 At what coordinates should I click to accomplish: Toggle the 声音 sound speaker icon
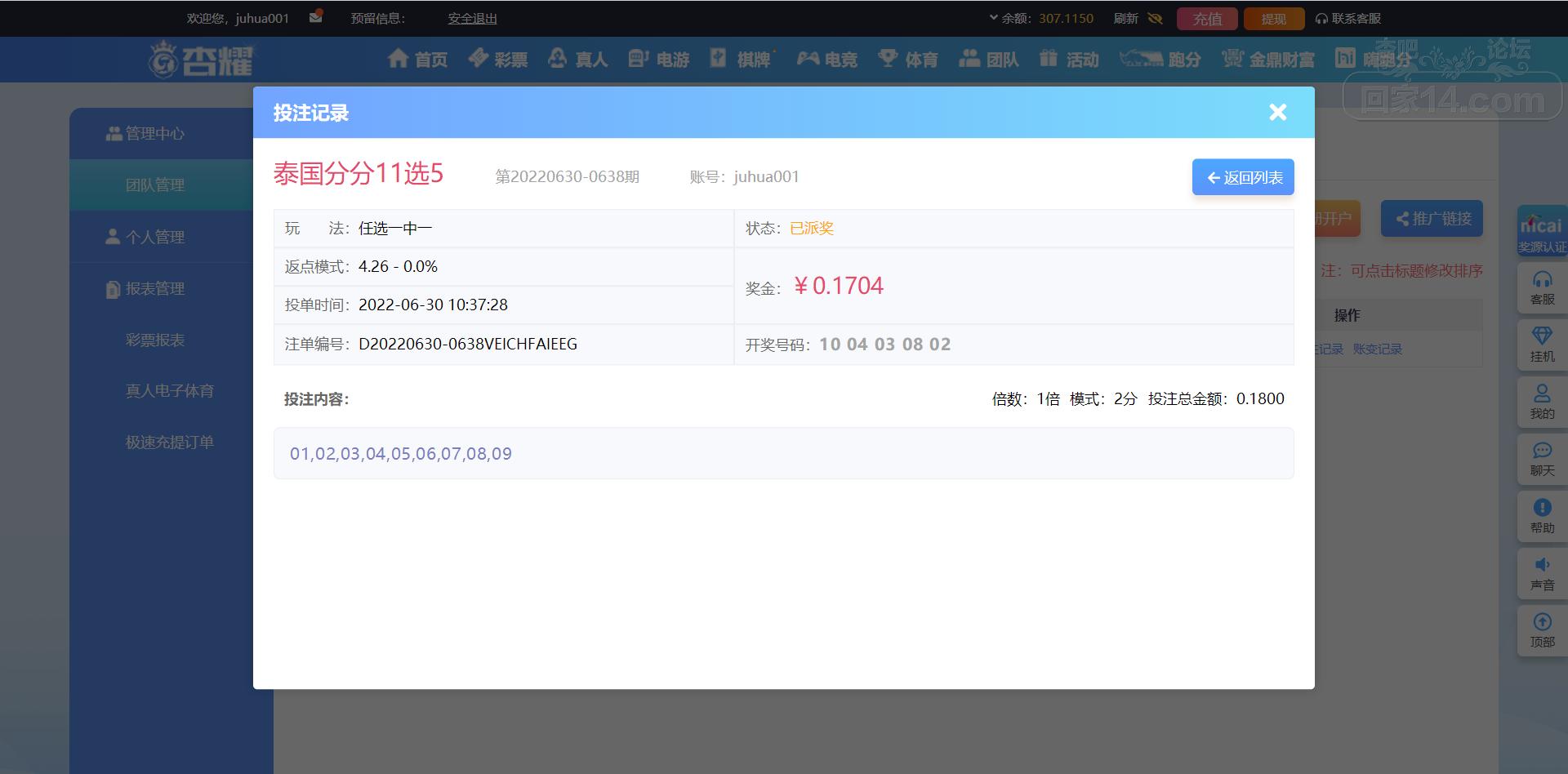tap(1542, 565)
